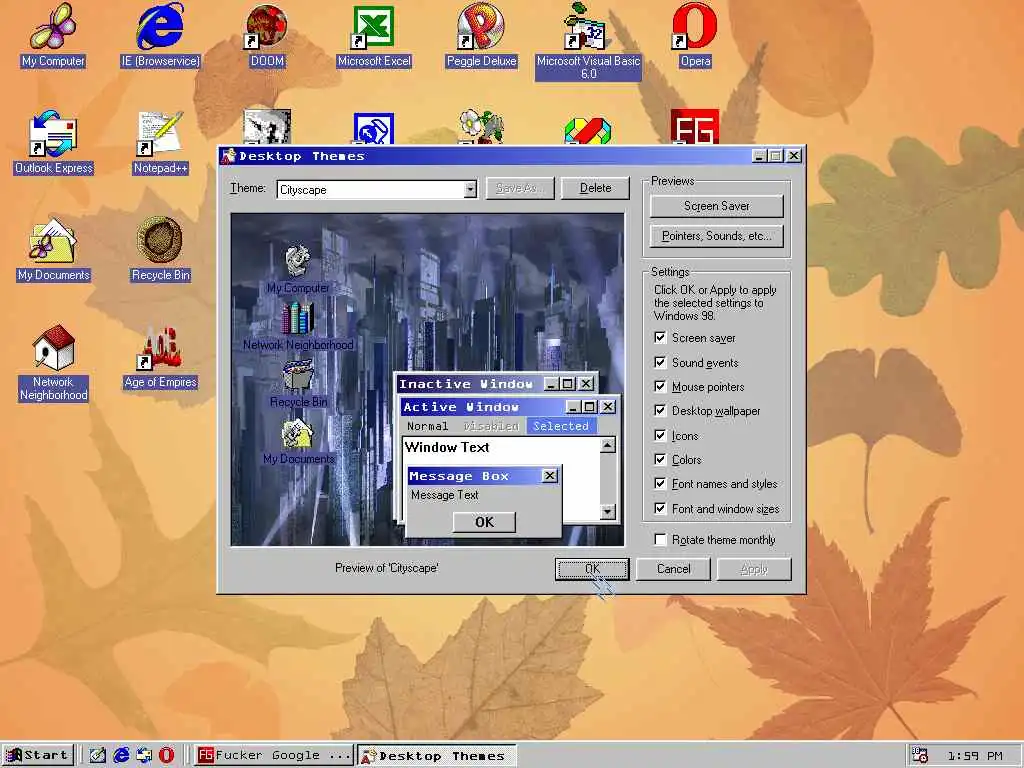Select the Network Neighborhood desktop icon
This screenshot has width=1024, height=768.
54,363
